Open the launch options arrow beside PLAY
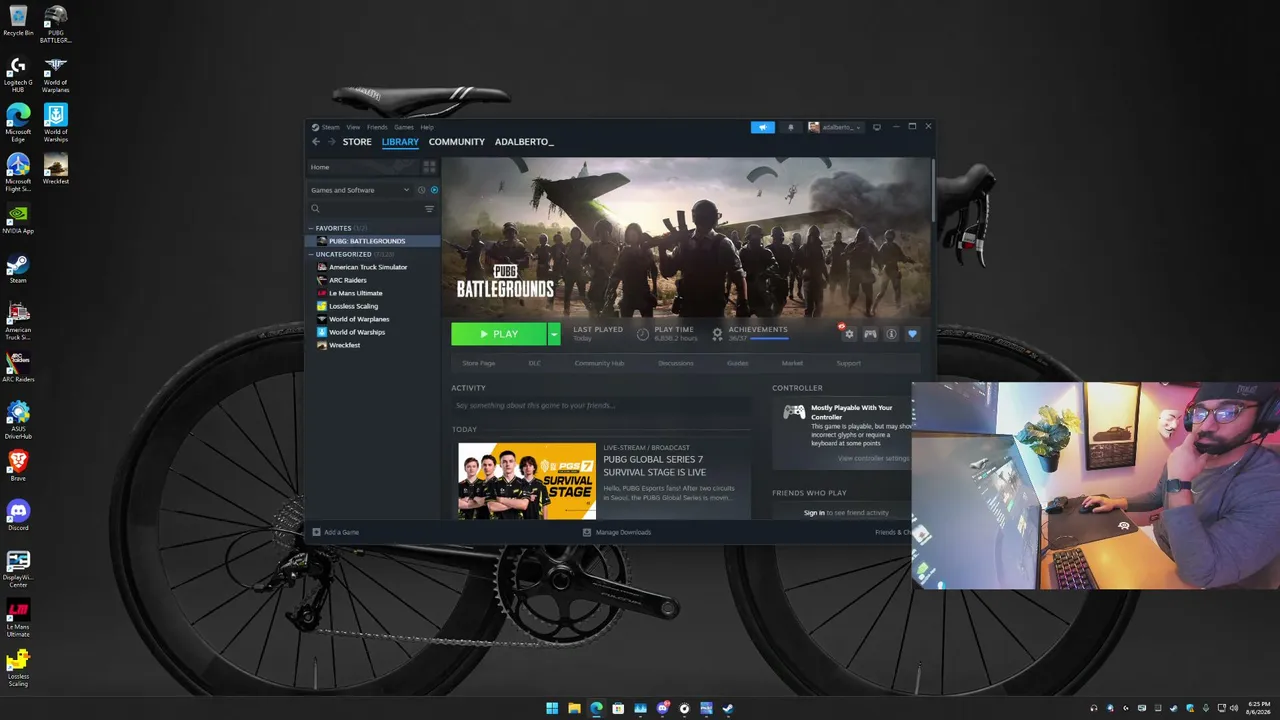Image resolution: width=1280 pixels, height=720 pixels. (554, 334)
